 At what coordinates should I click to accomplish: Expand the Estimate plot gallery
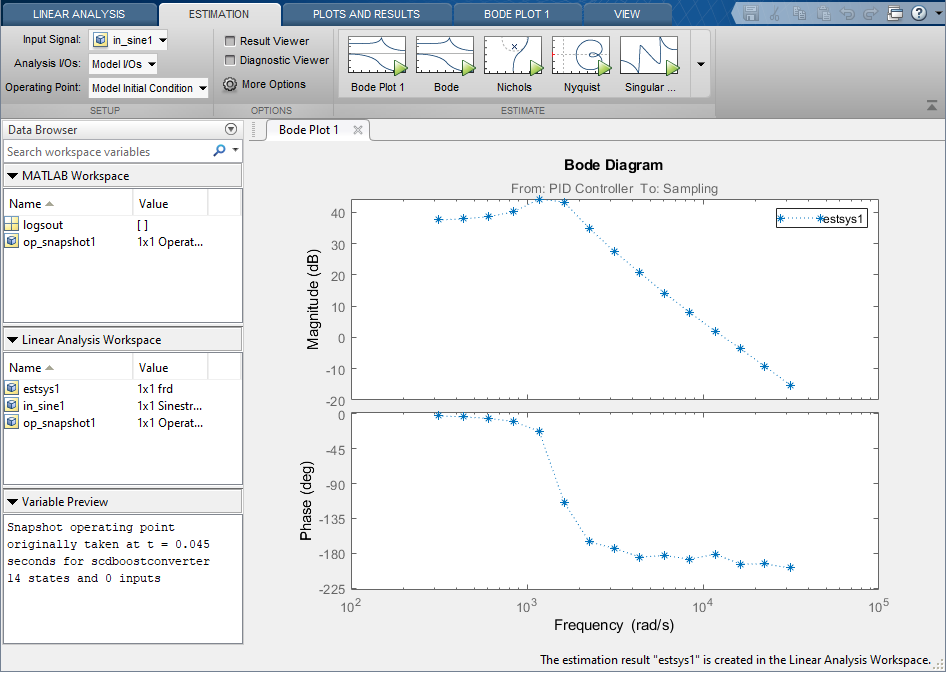(700, 64)
